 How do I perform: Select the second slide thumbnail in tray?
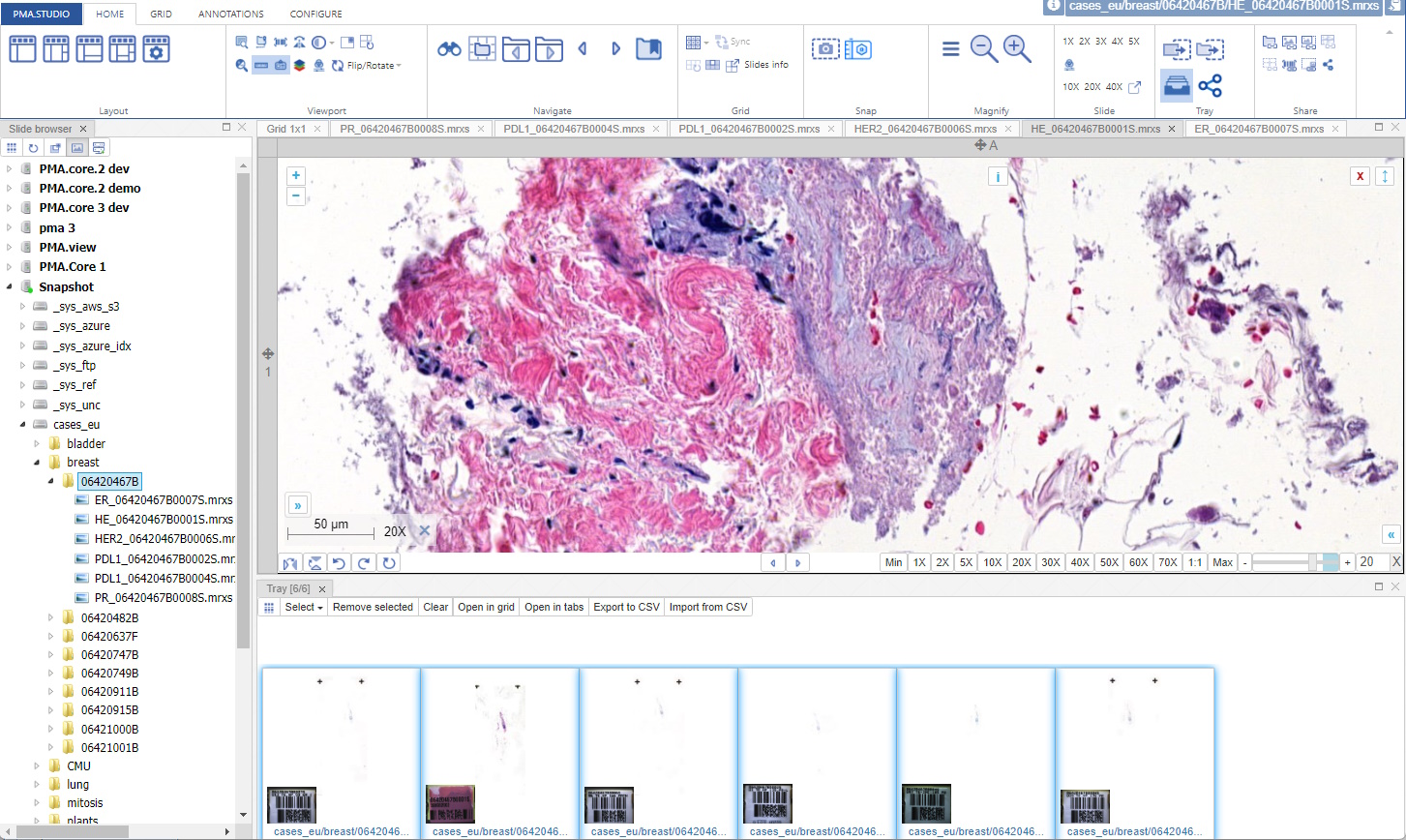click(499, 745)
